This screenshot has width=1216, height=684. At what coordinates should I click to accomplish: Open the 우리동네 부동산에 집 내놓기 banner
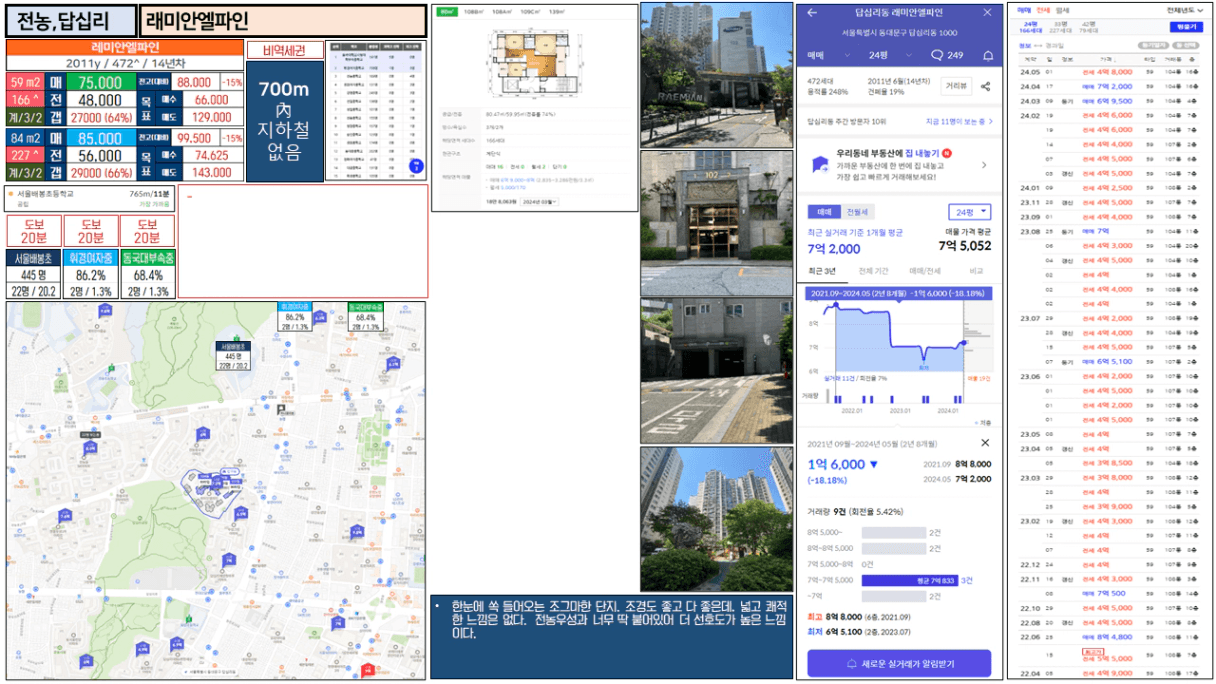[899, 163]
